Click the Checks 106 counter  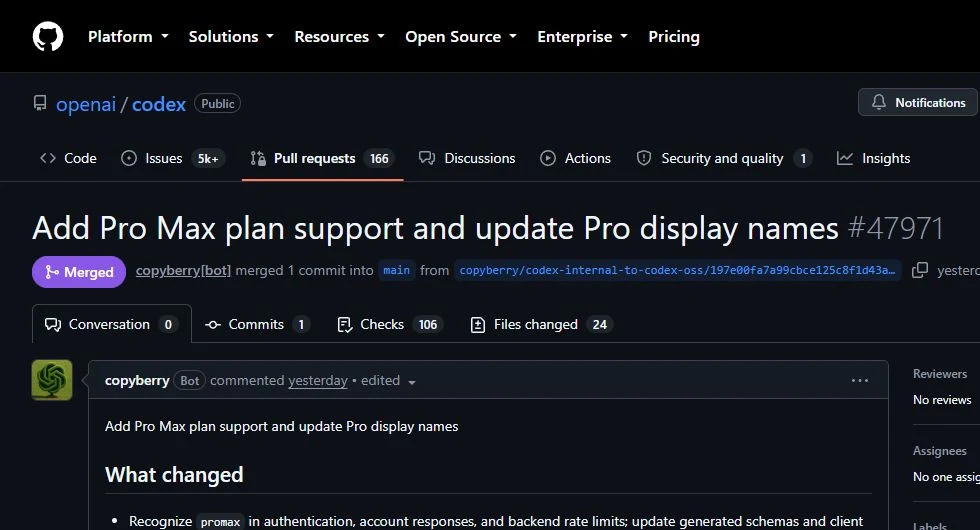tap(428, 324)
